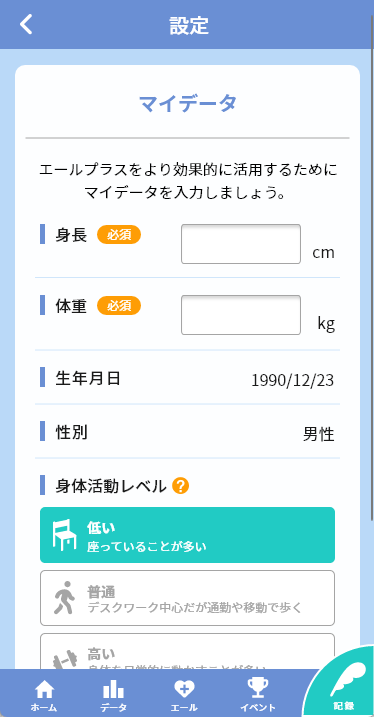Tap the 生年月日 row label
This screenshot has width=374, height=717.
[x=88, y=378]
